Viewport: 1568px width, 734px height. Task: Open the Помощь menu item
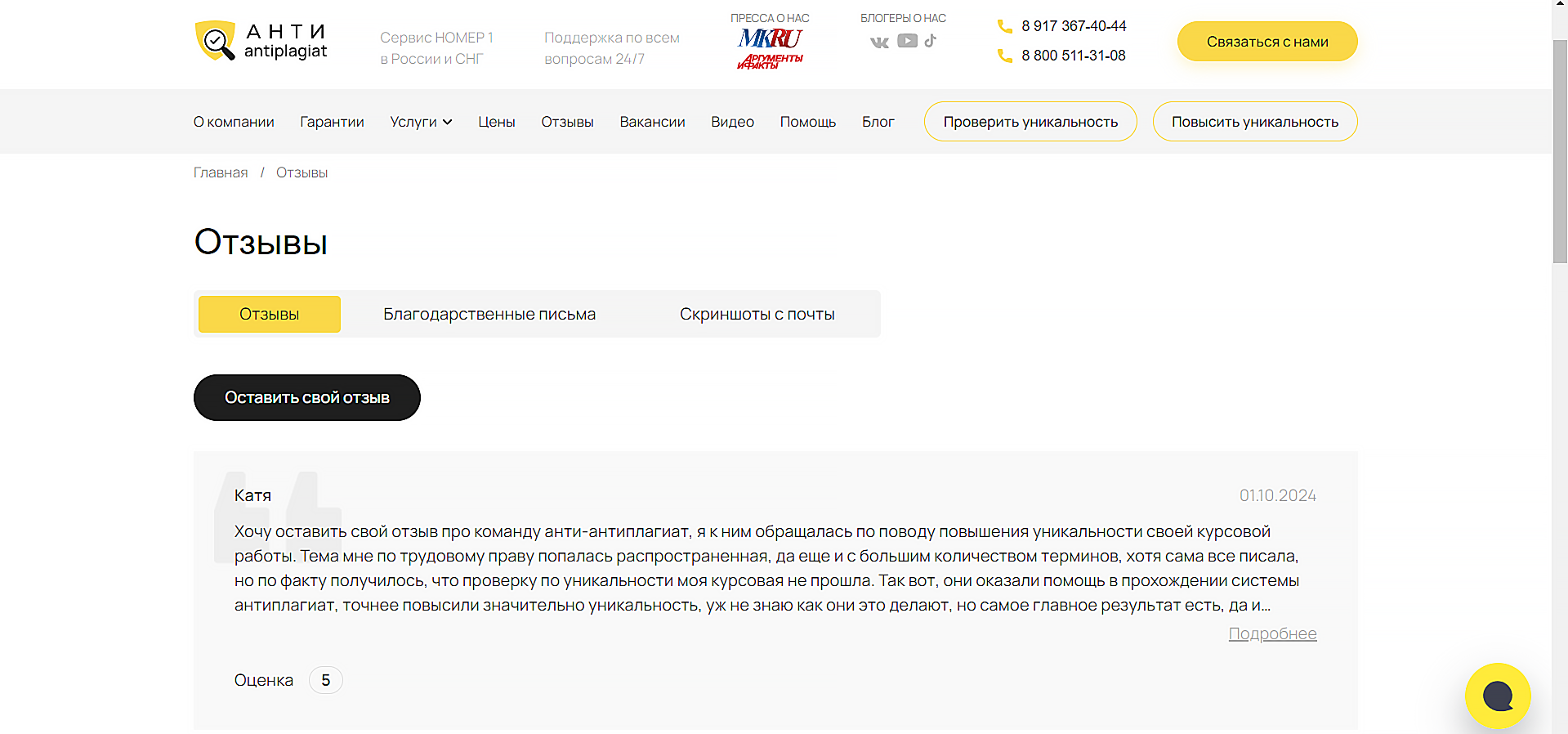pos(807,122)
